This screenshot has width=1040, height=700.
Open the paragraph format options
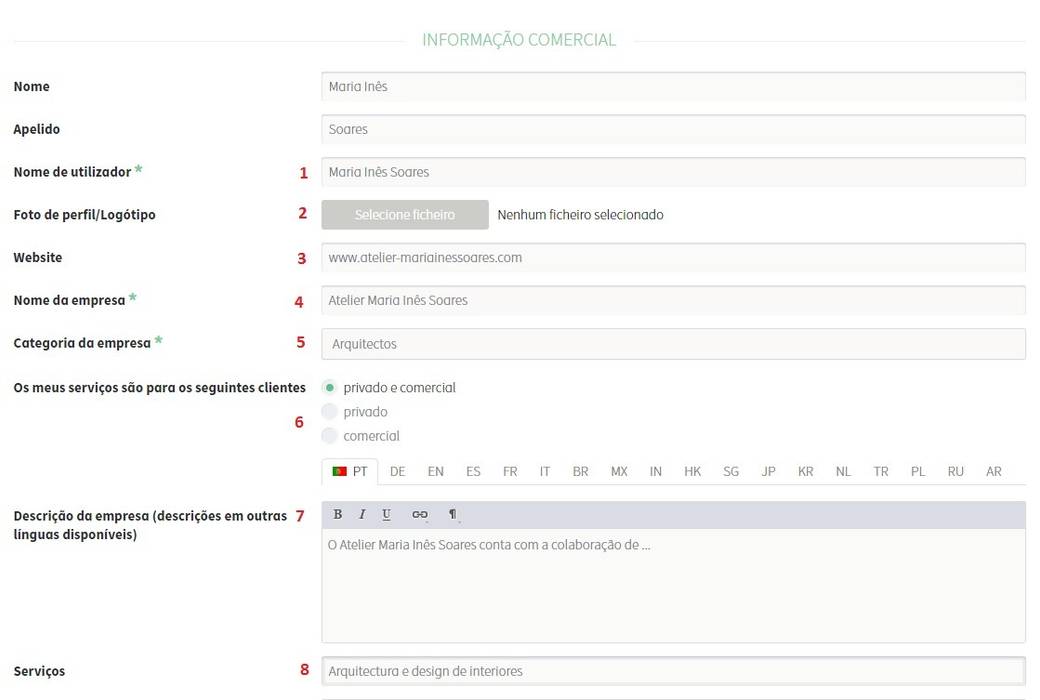[453, 514]
